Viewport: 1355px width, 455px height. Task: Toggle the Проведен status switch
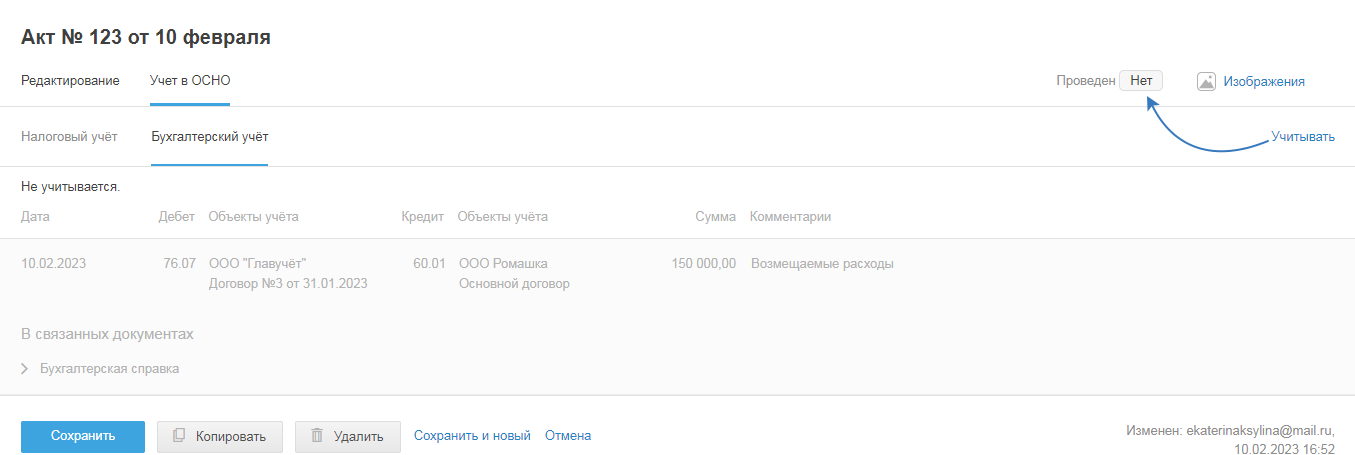click(1141, 81)
